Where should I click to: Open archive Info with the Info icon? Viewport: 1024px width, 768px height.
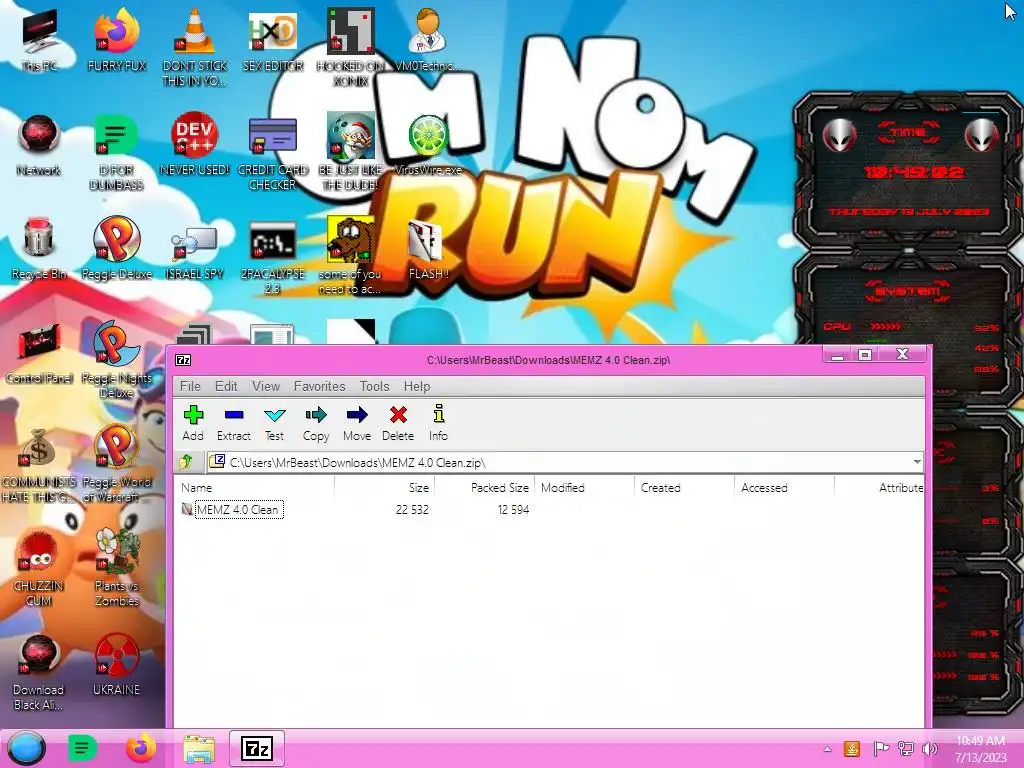tap(438, 423)
